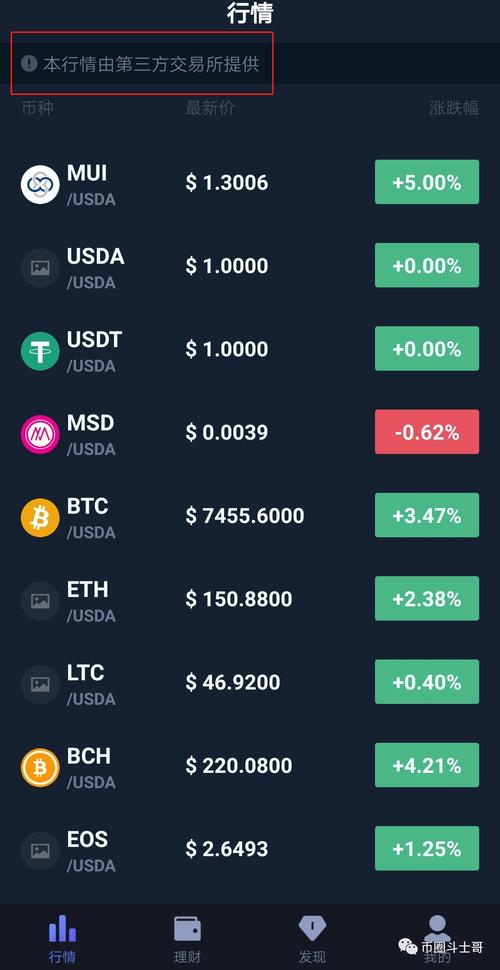The height and width of the screenshot is (970, 500).
Task: Tap the USDT Tether logo icon
Action: [x=40, y=350]
